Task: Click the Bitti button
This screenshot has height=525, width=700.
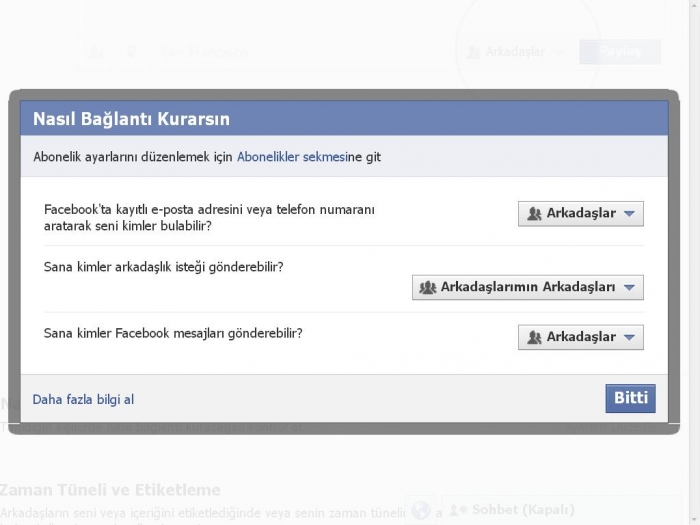Action: [x=630, y=398]
